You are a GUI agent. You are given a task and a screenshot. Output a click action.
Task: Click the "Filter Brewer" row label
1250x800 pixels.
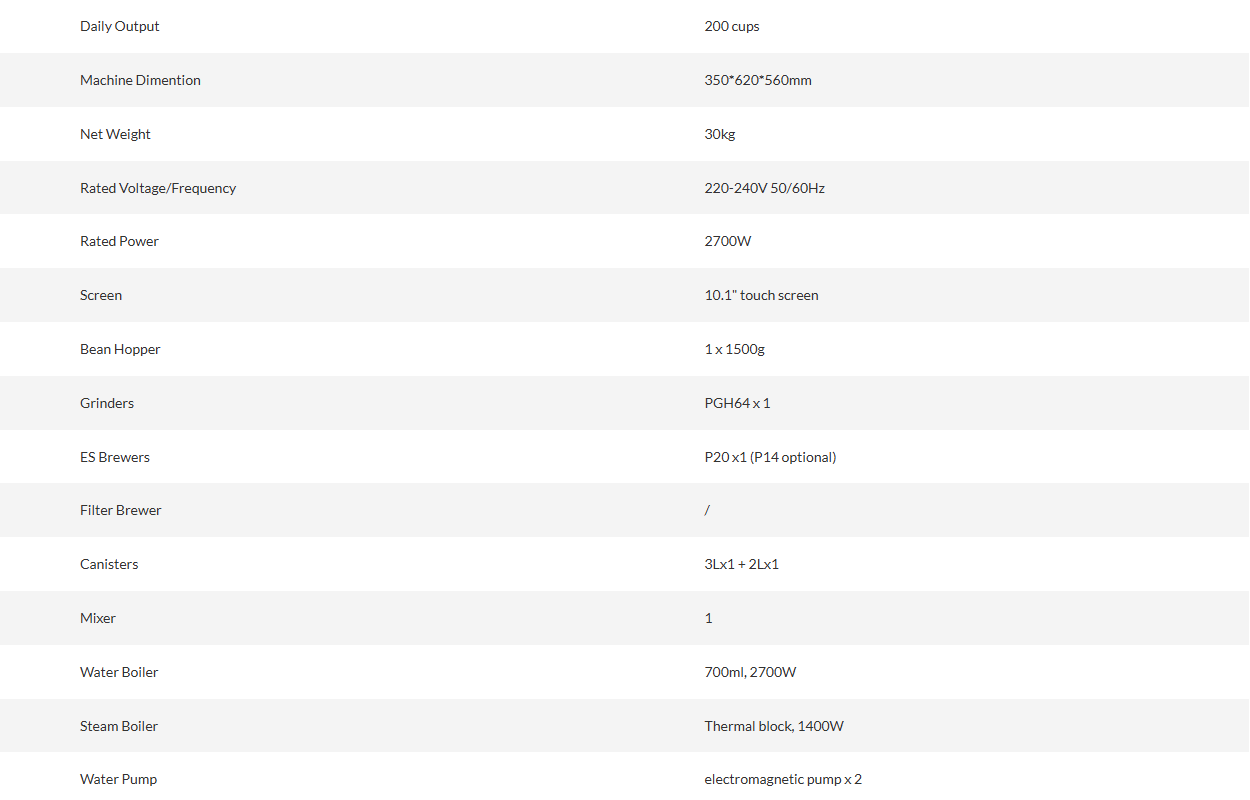[120, 510]
